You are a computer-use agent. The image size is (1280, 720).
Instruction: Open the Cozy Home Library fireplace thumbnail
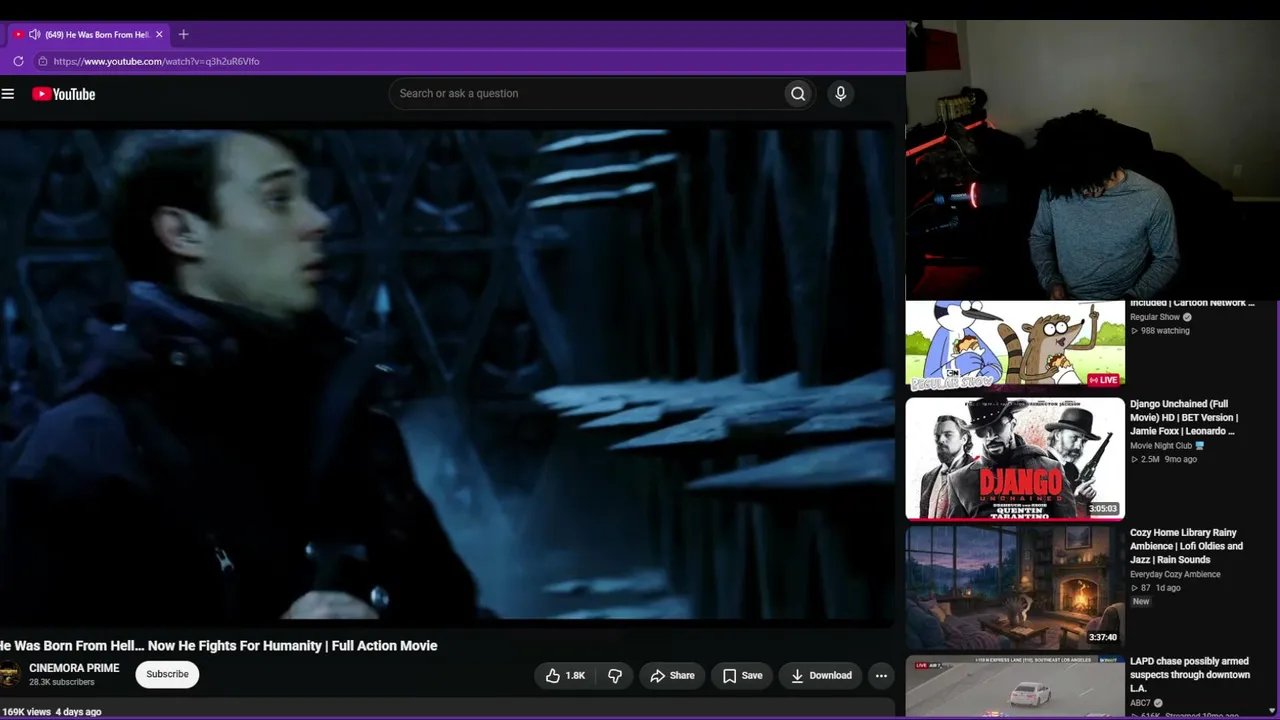click(1015, 588)
